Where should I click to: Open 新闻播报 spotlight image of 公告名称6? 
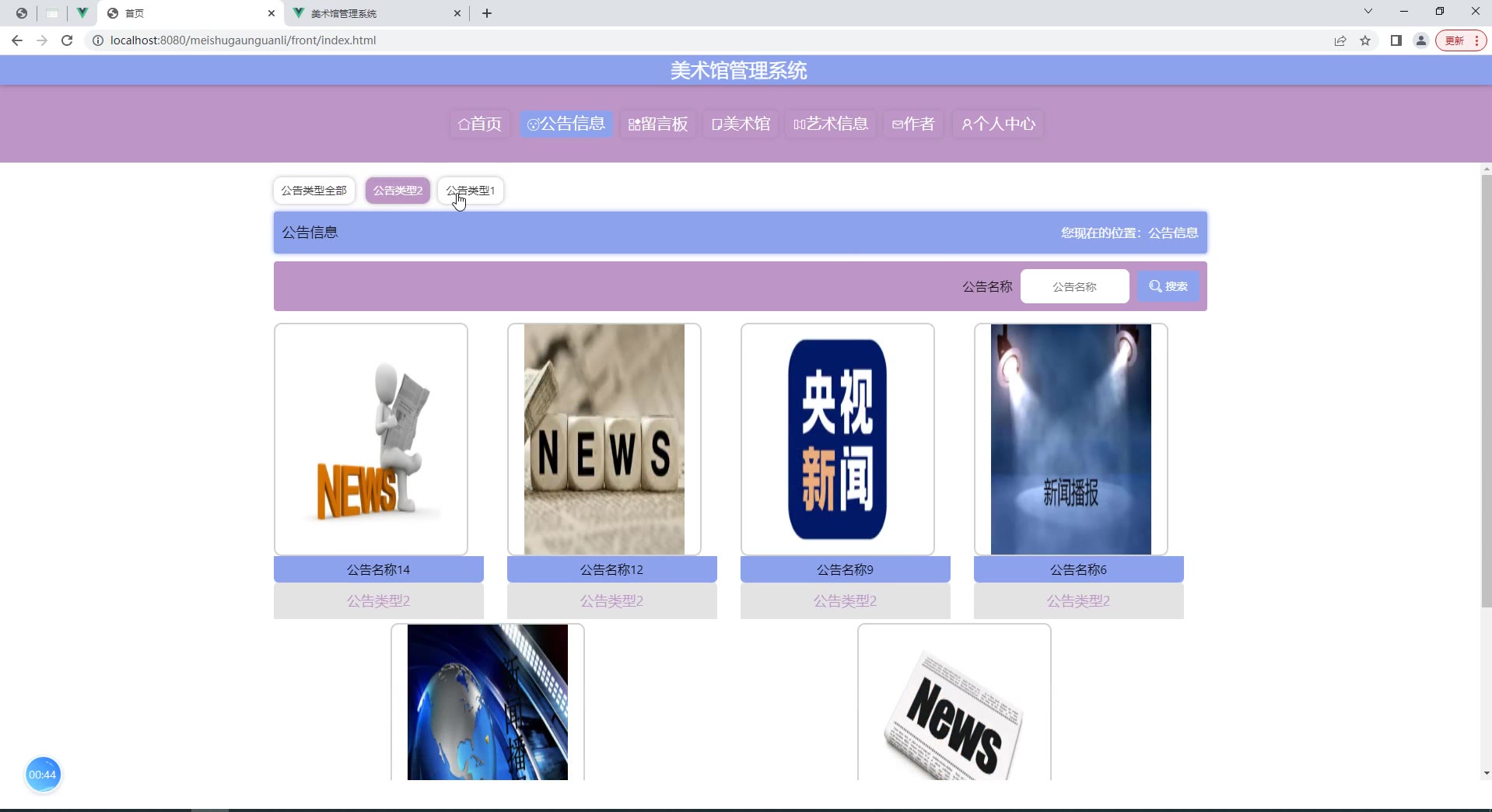(x=1071, y=439)
